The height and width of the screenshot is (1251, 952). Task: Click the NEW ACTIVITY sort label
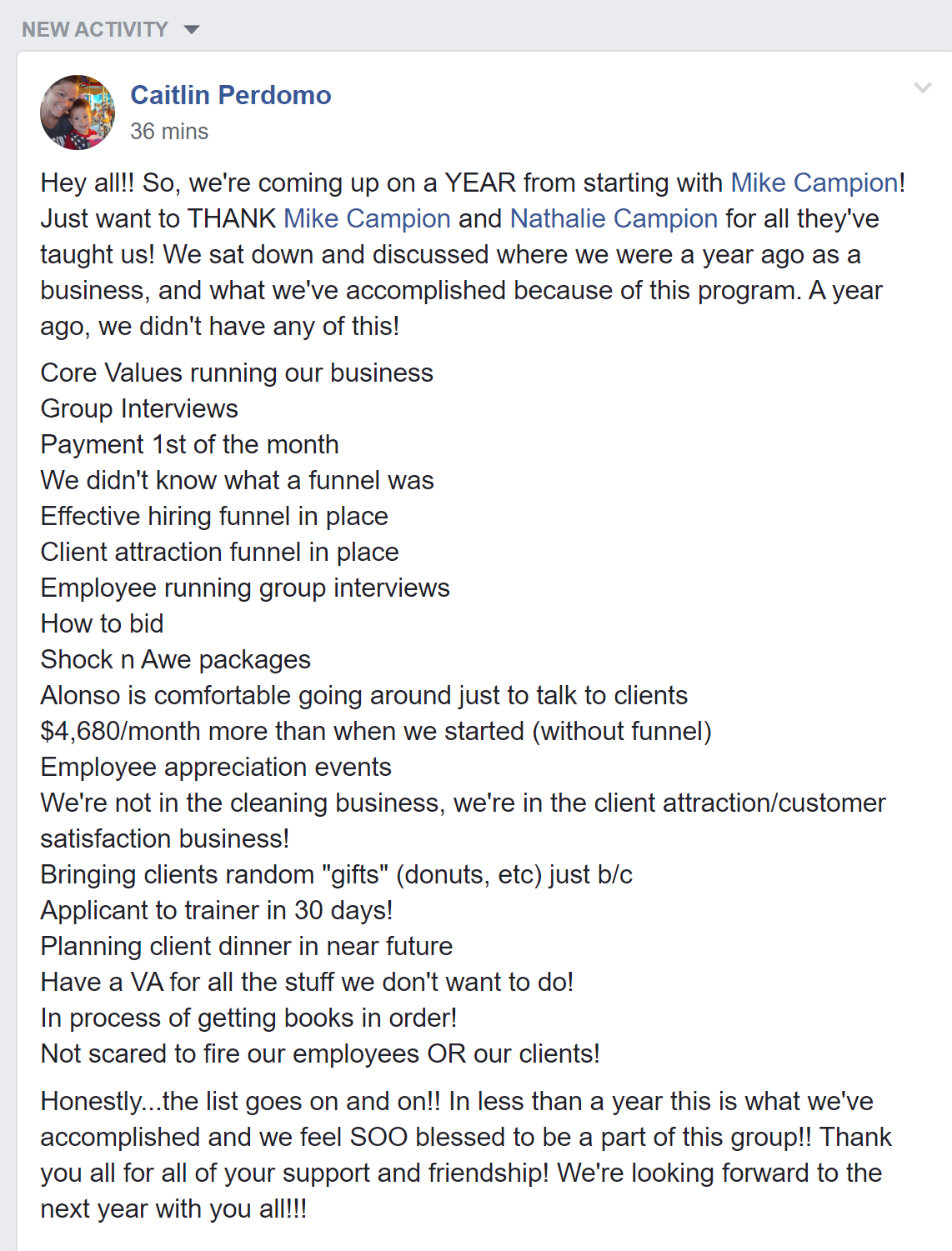coord(95,30)
